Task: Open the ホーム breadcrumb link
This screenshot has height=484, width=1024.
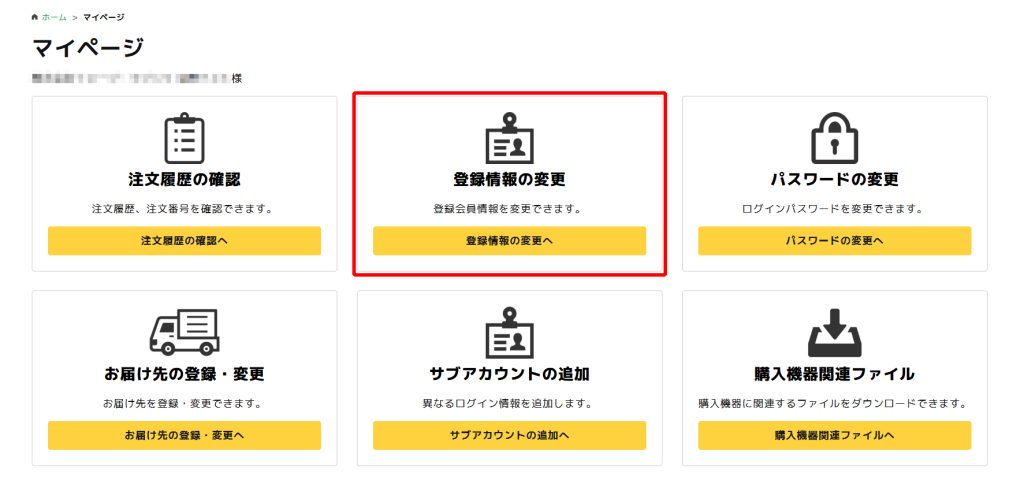Action: point(54,18)
